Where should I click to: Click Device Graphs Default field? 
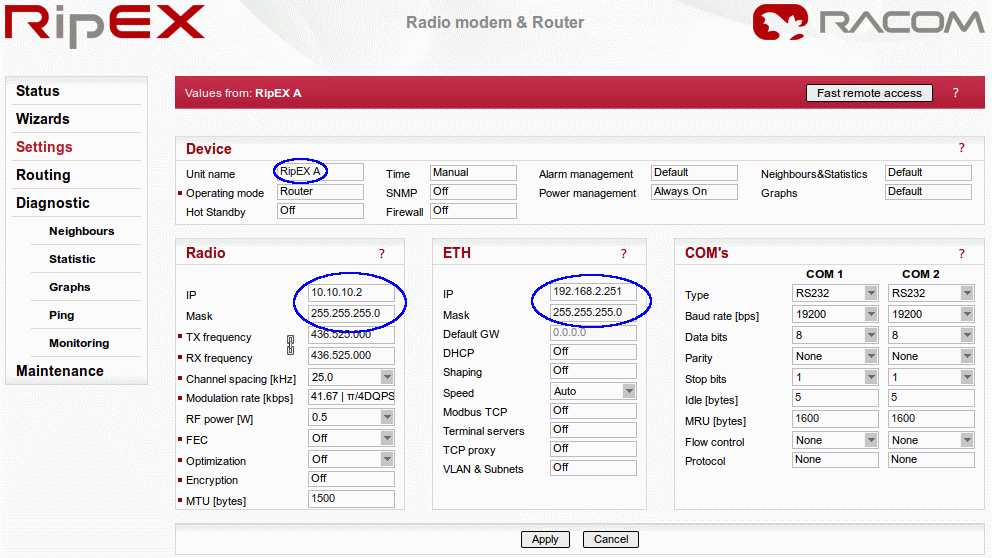tap(928, 192)
